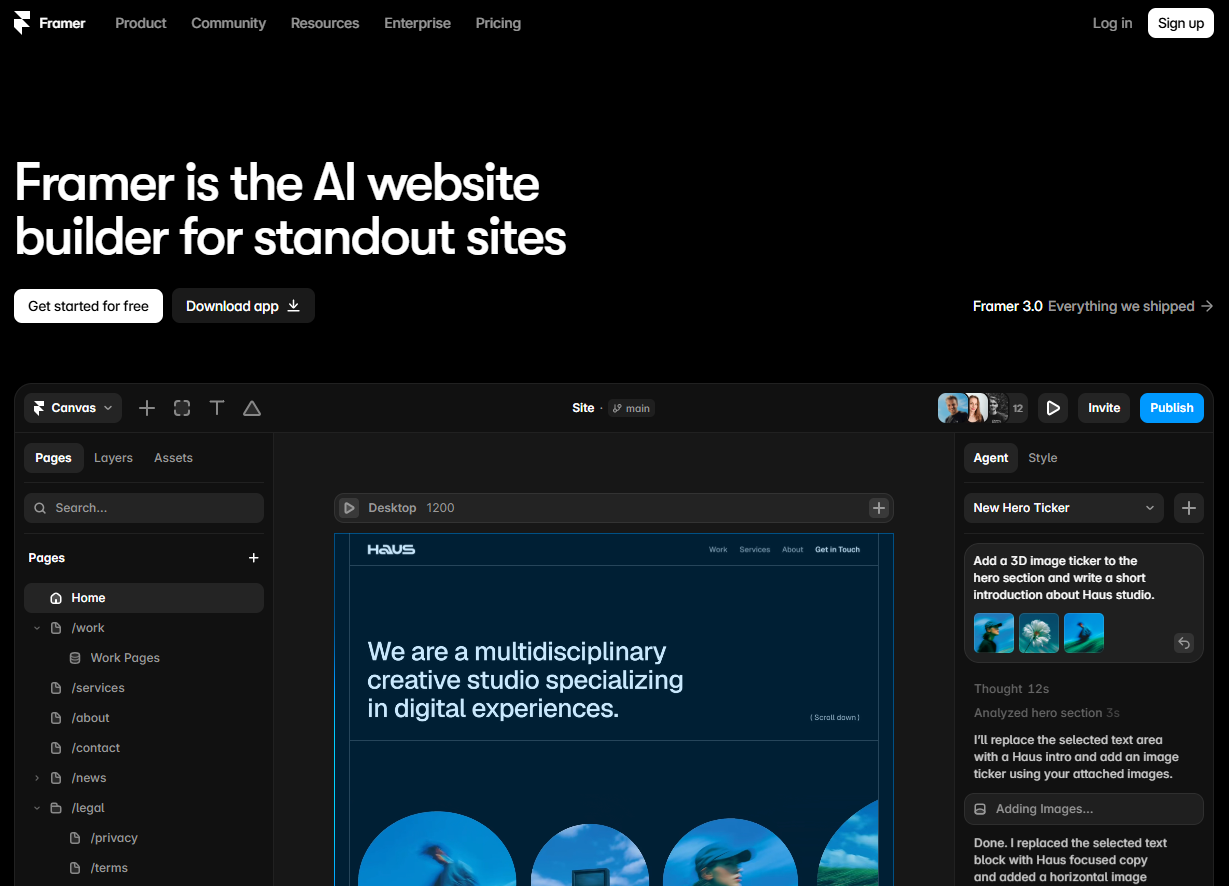This screenshot has height=886, width=1229.
Task: Select the triangle shape tool icon
Action: click(x=252, y=408)
